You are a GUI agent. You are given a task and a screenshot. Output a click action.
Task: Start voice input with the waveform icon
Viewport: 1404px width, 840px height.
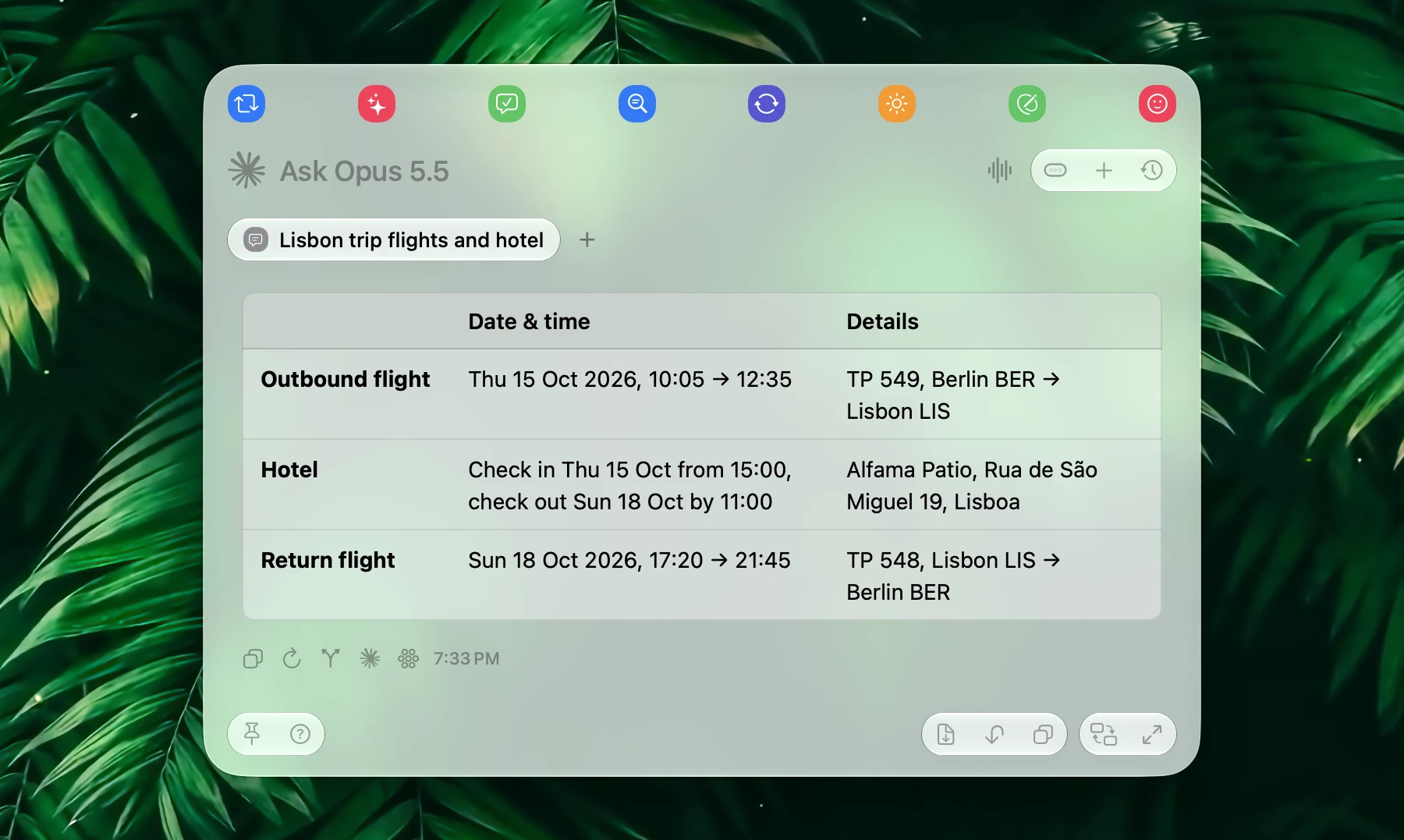(x=999, y=170)
